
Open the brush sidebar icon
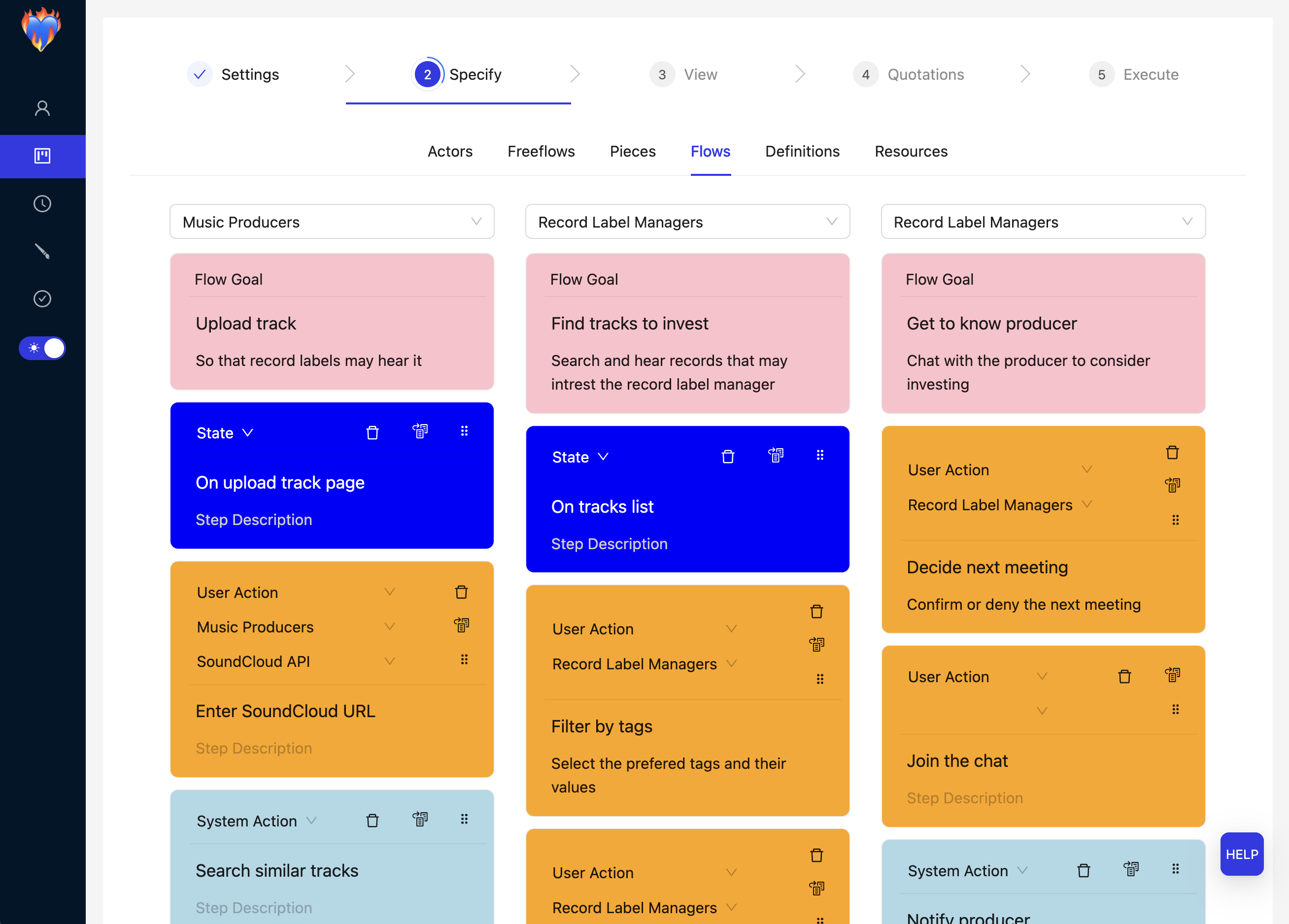click(x=42, y=251)
